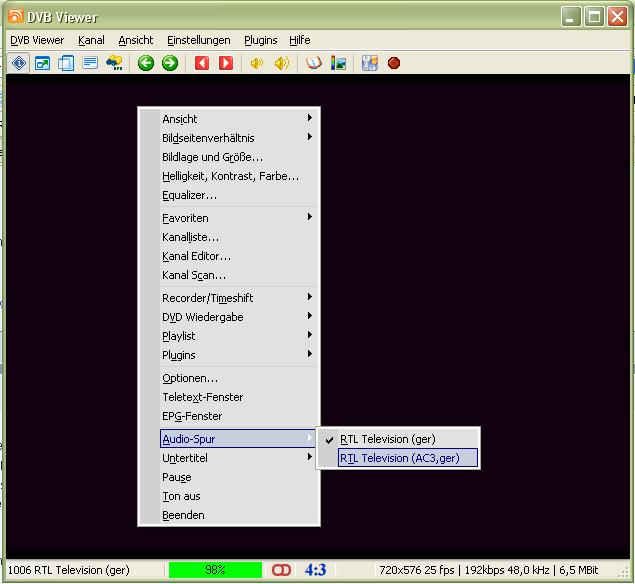Open the Hilfe menu
Image resolution: width=635 pixels, height=584 pixels.
pos(300,40)
